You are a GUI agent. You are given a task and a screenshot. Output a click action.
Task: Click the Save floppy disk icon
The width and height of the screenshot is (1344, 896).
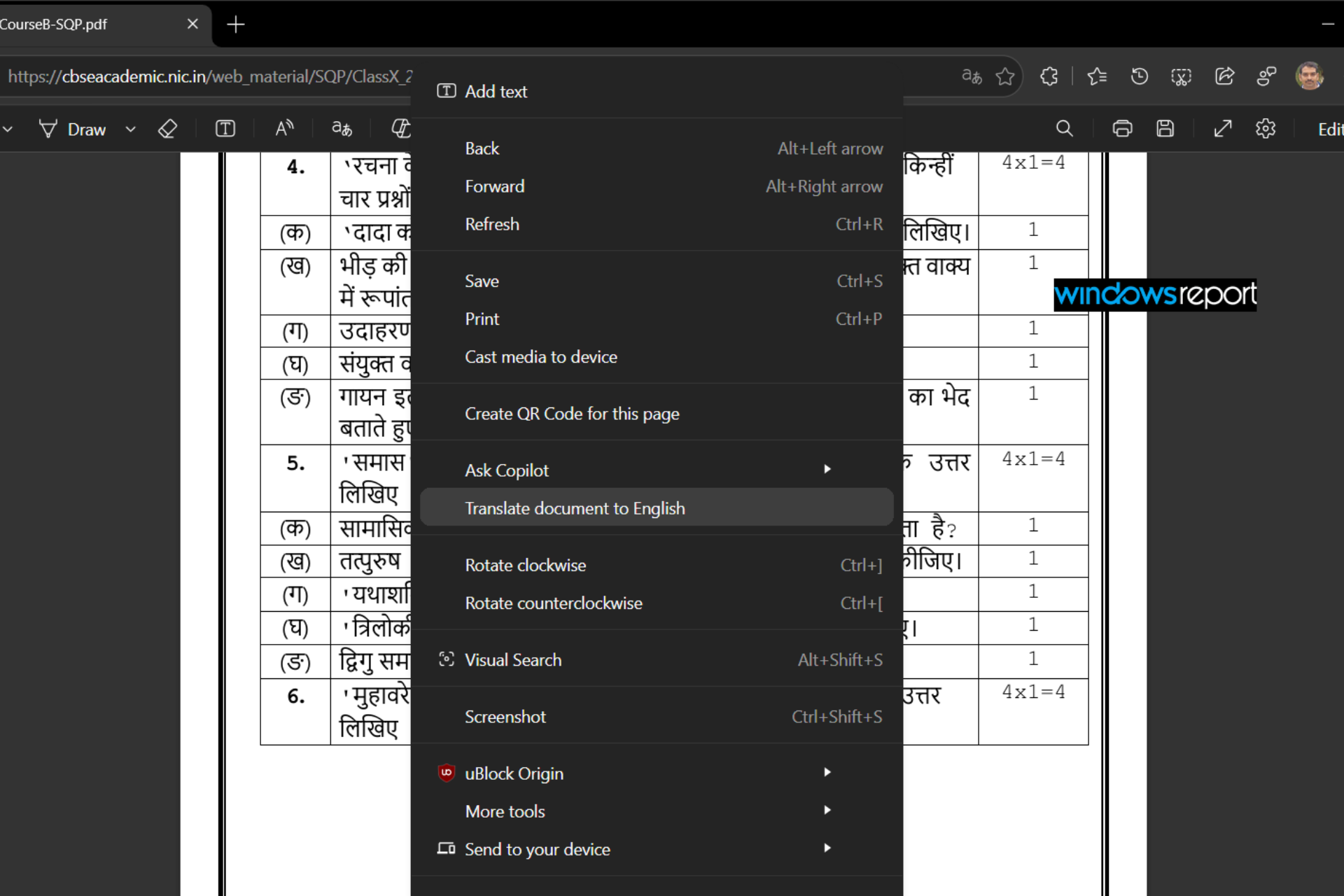[1165, 129]
